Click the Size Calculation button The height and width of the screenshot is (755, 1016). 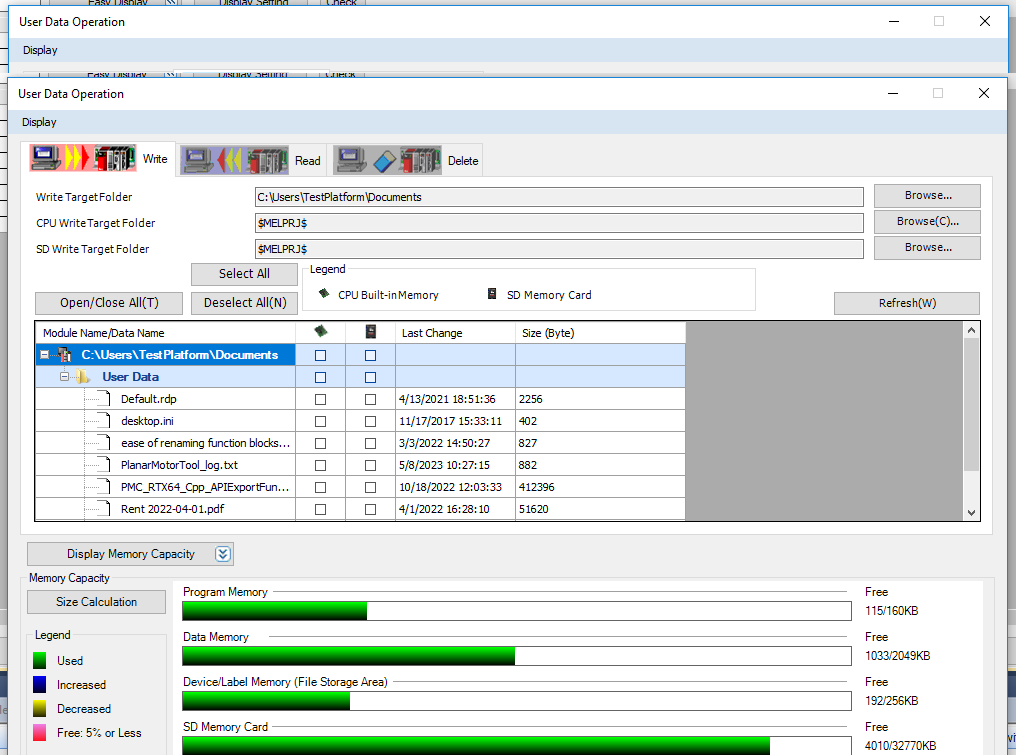[x=96, y=602]
